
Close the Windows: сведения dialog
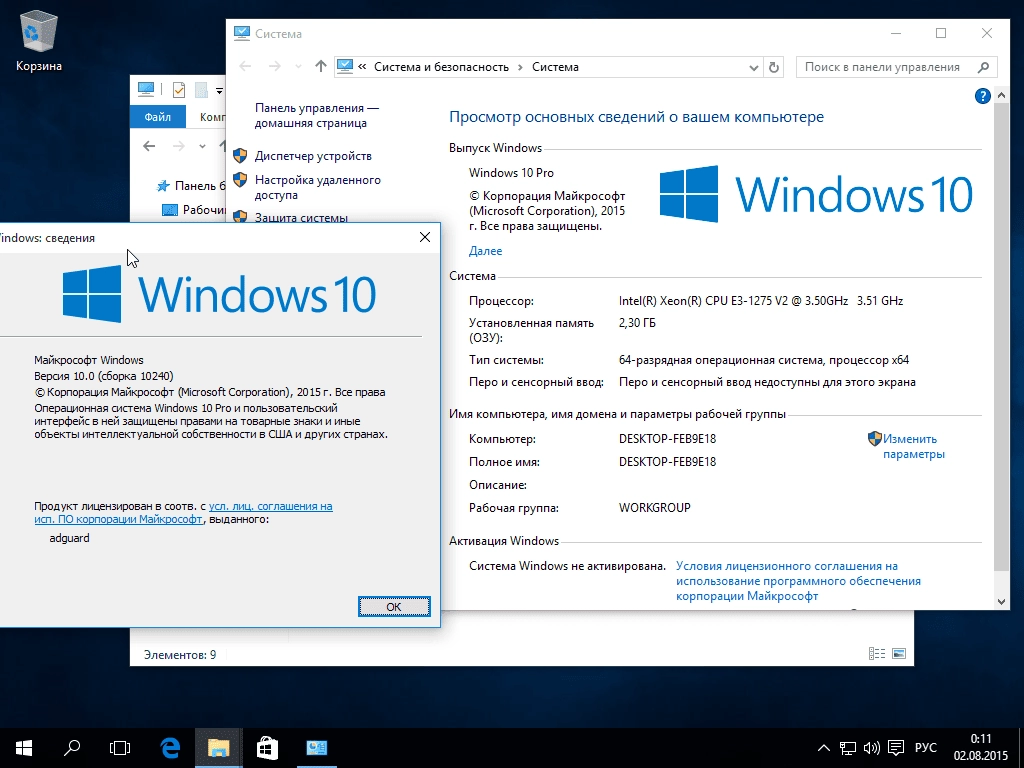pos(425,237)
